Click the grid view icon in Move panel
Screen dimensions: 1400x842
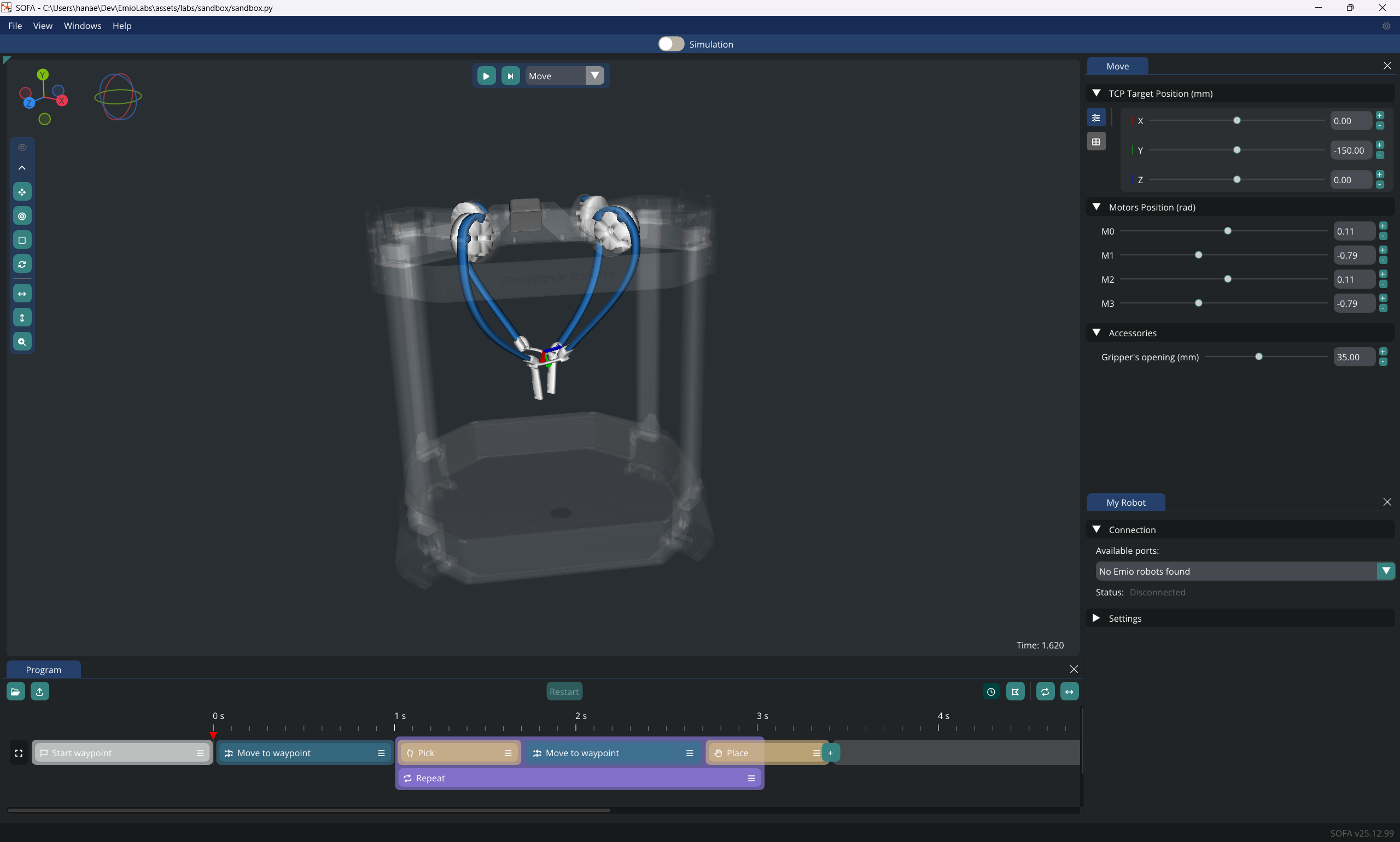click(x=1096, y=142)
